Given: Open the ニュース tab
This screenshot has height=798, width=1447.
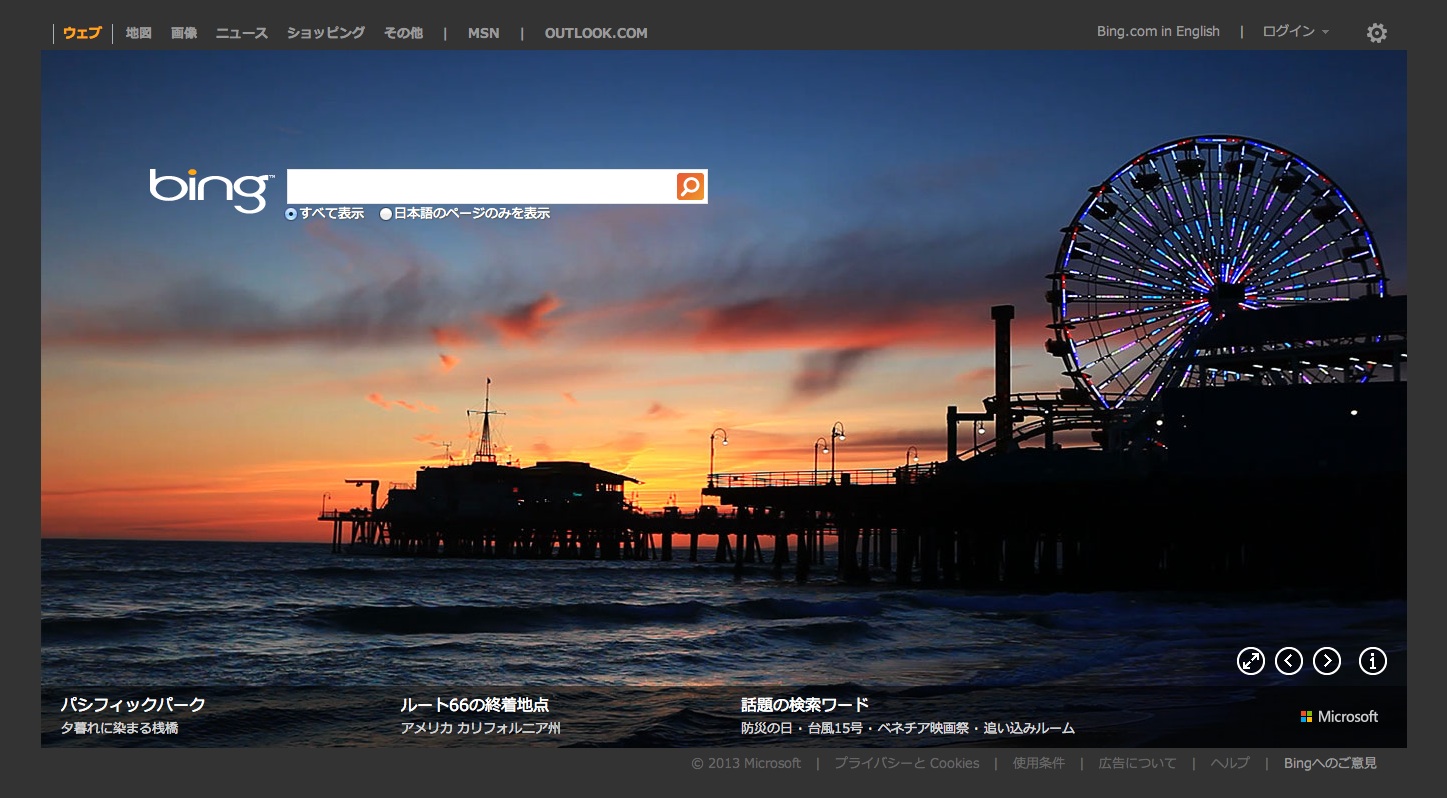Looking at the screenshot, I should coord(242,33).
